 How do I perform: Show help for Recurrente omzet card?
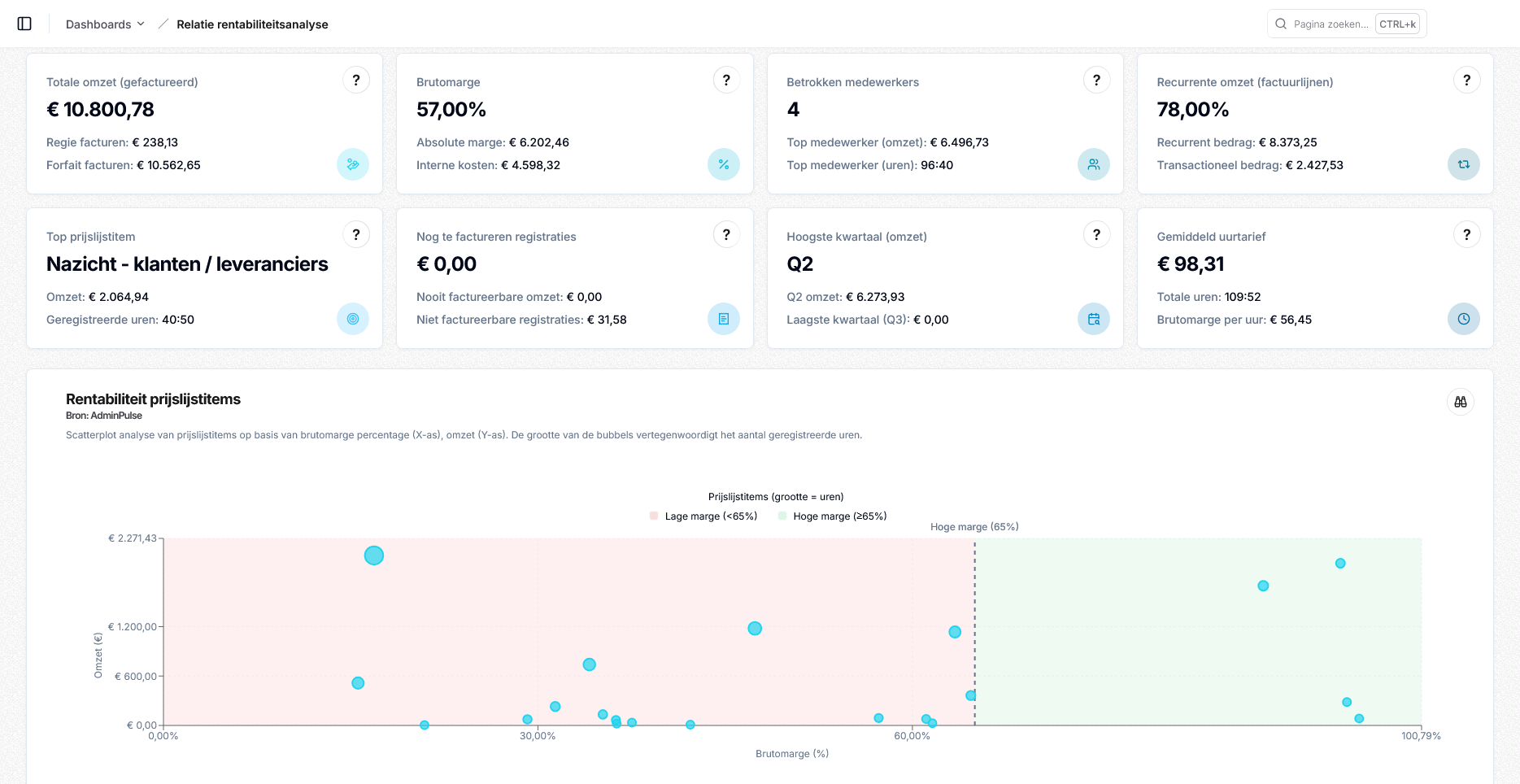coord(1466,80)
